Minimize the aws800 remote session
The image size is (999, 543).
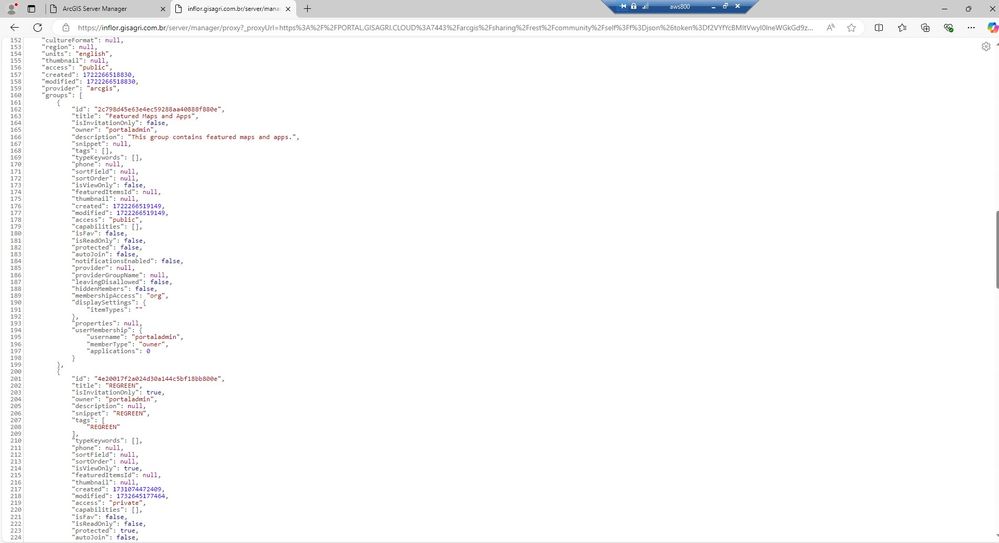point(713,6)
